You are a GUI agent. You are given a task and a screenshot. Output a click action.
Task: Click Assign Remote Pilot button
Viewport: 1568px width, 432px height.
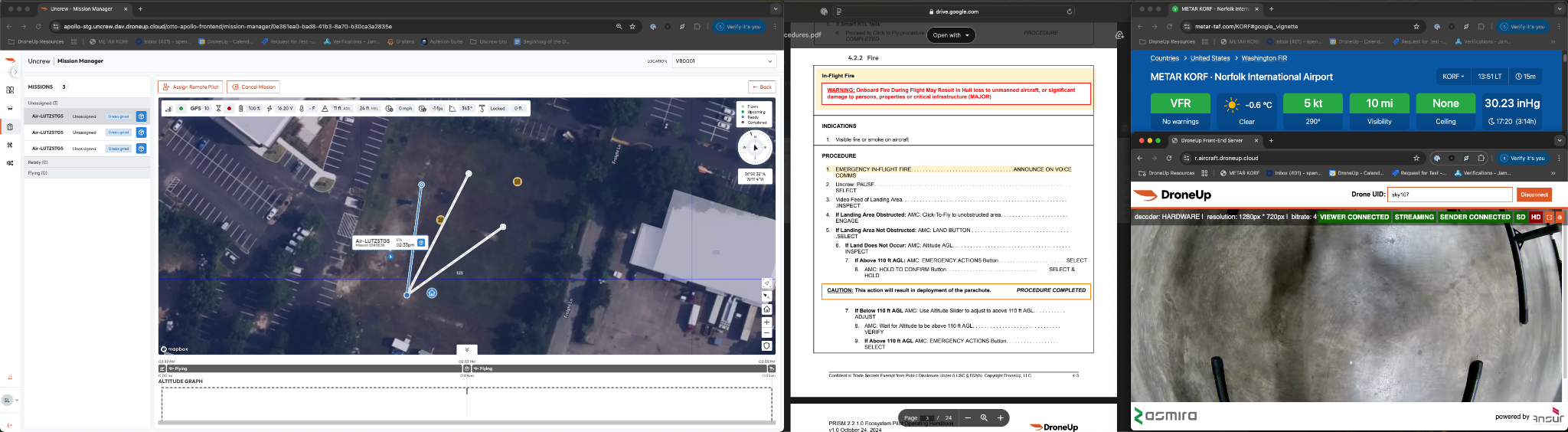tap(190, 87)
